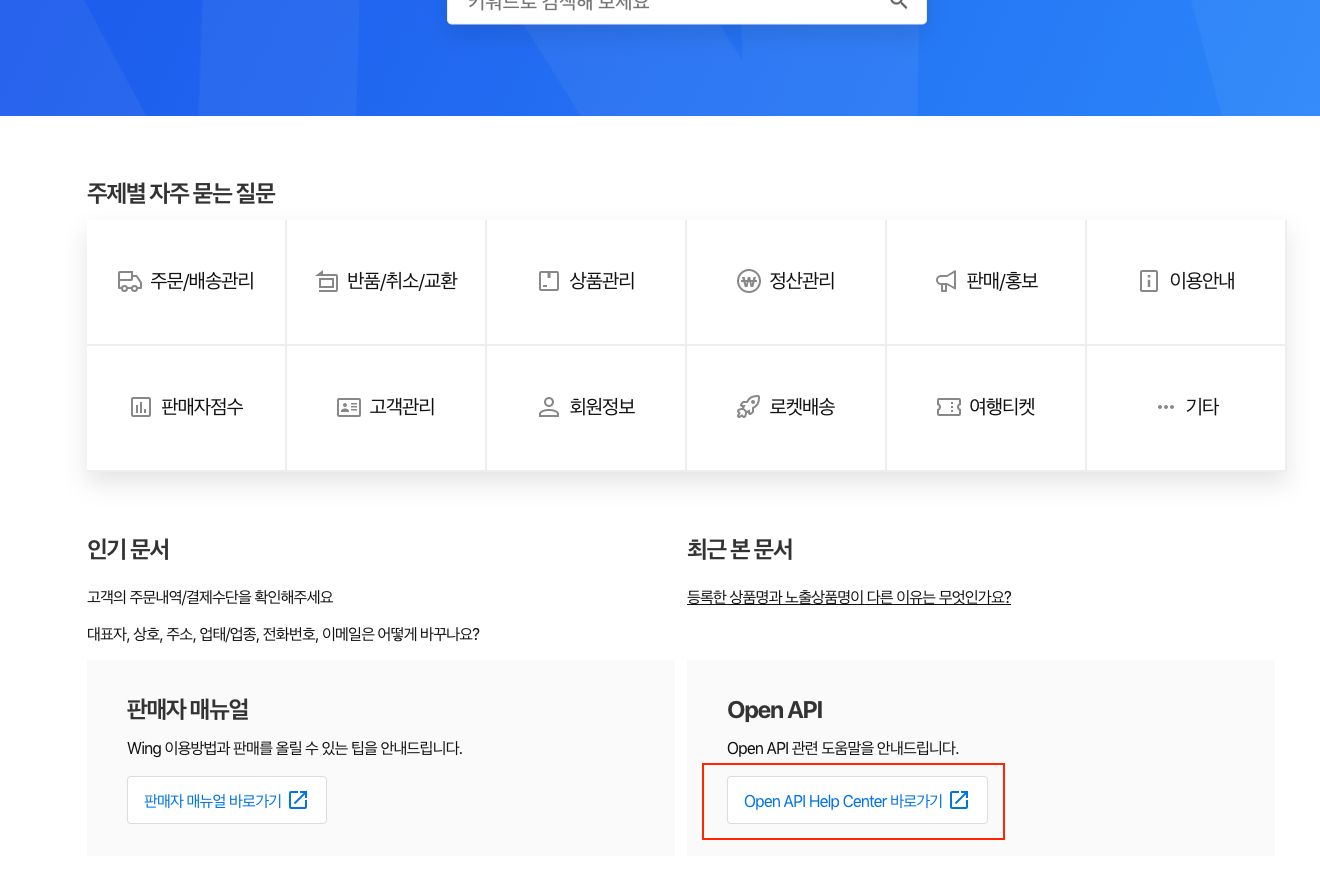Click the delivery truck icon for 주문/배송관리
1320x893 pixels.
[x=129, y=281]
